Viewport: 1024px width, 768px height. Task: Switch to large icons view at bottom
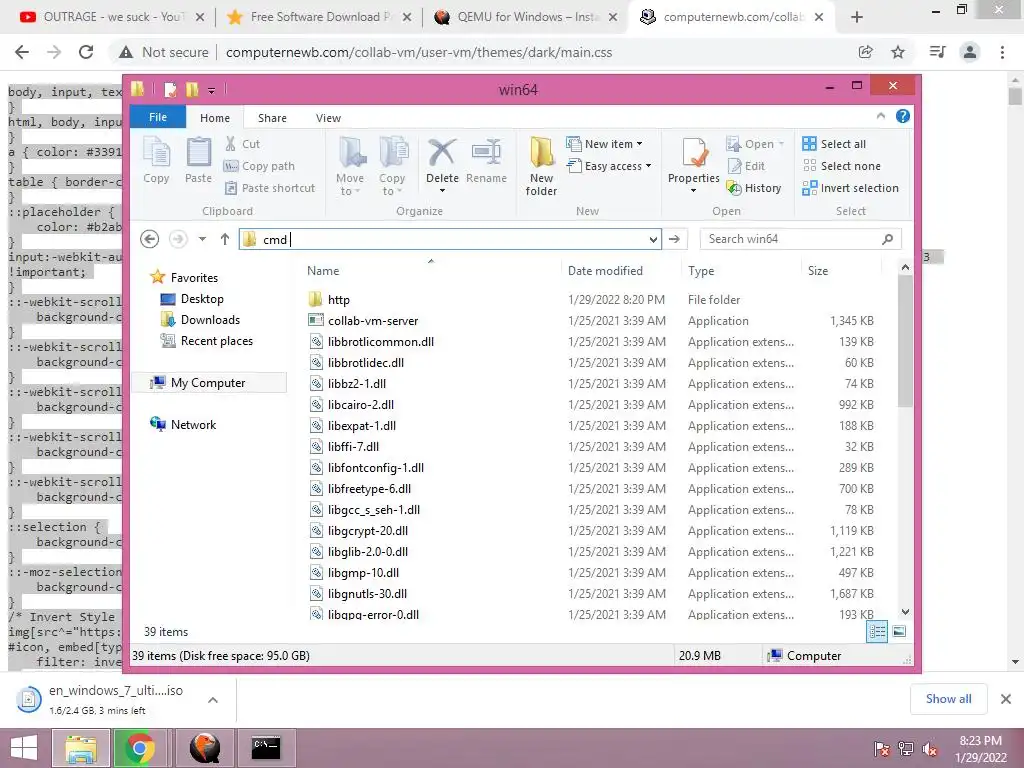point(899,631)
